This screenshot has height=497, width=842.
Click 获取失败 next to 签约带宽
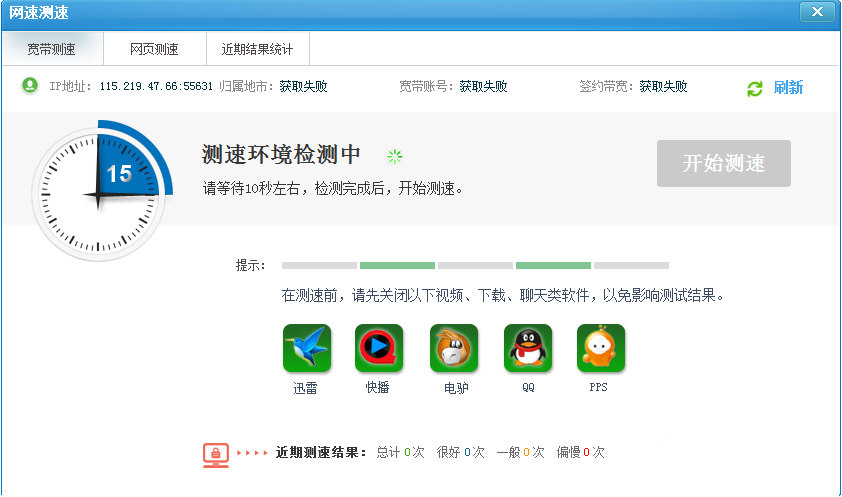[663, 86]
